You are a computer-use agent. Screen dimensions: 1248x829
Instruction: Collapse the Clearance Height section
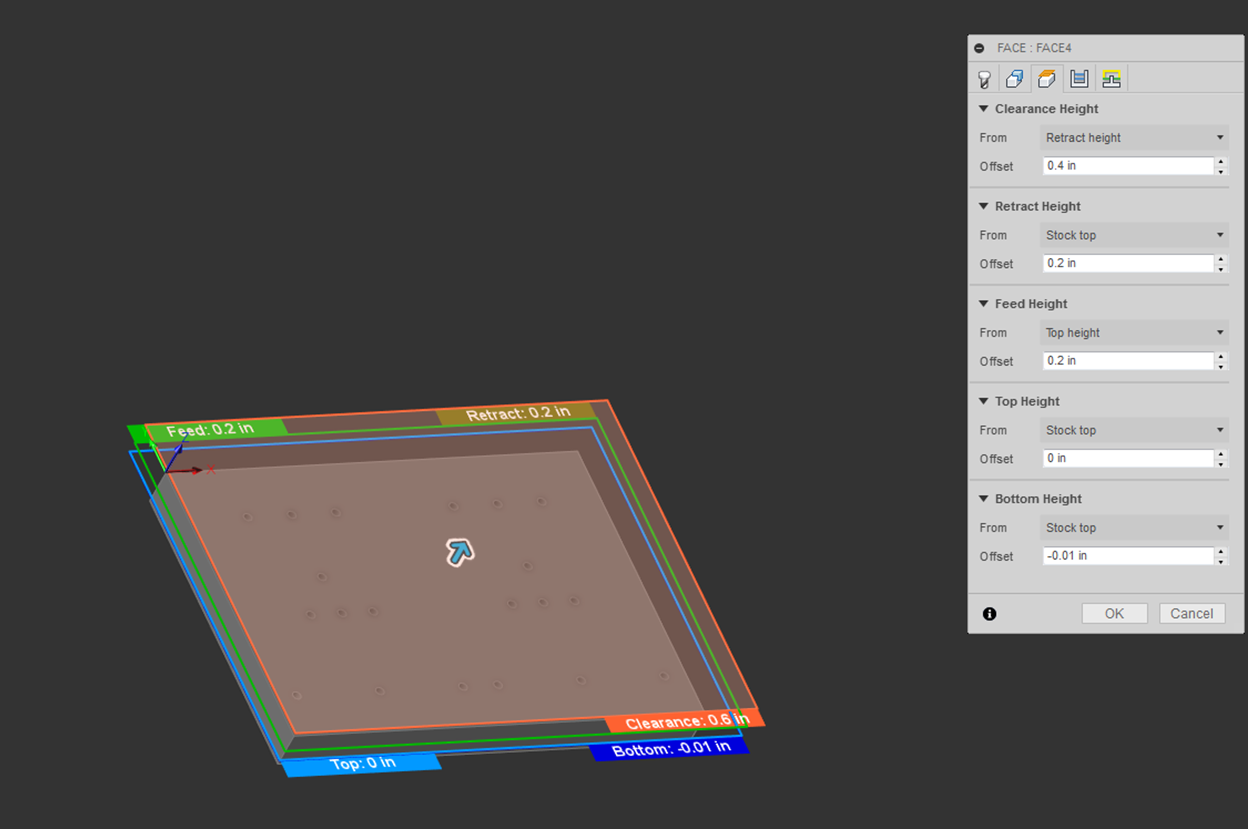tap(984, 109)
